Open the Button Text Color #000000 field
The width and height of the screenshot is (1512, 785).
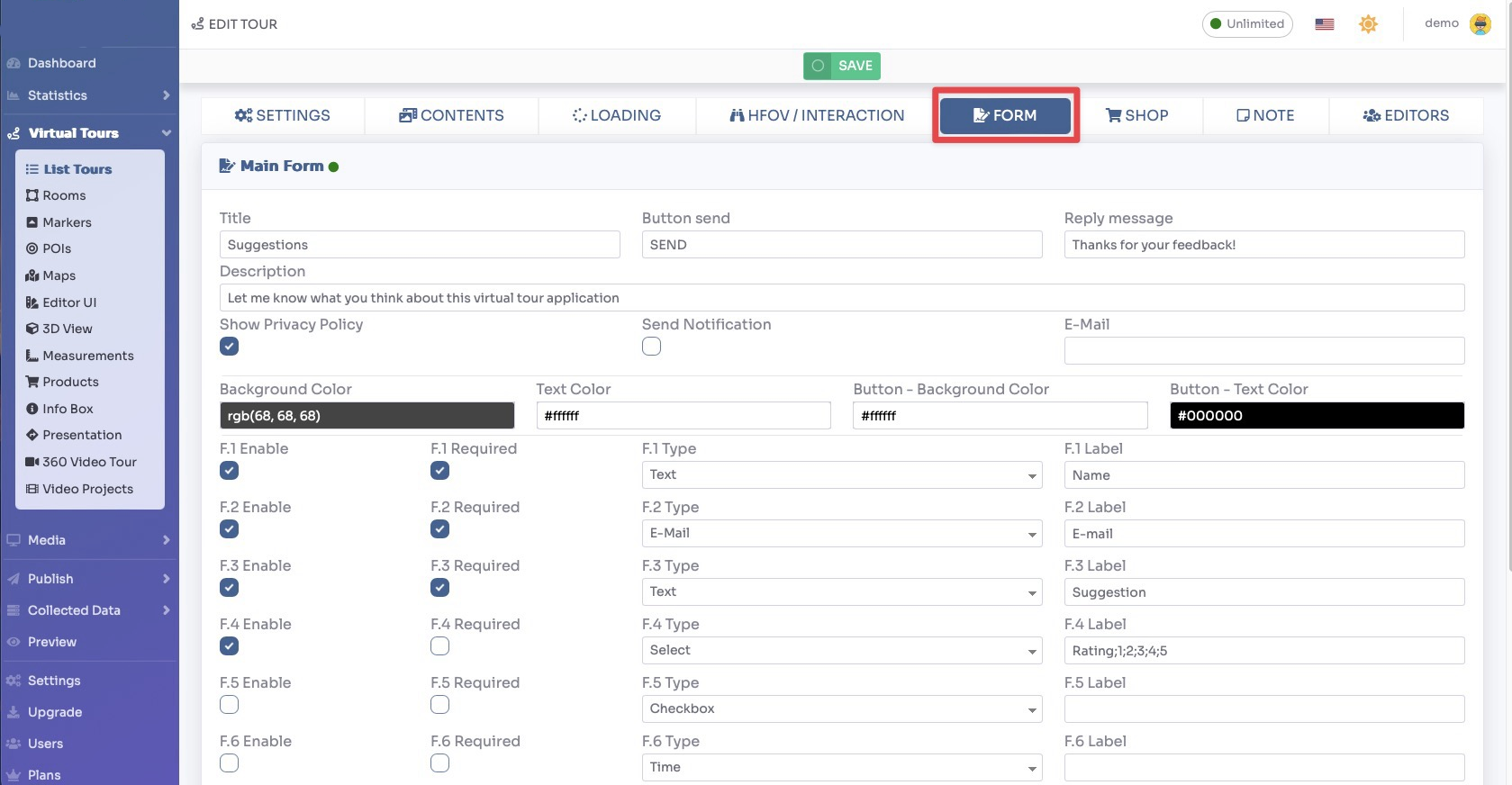click(x=1317, y=415)
